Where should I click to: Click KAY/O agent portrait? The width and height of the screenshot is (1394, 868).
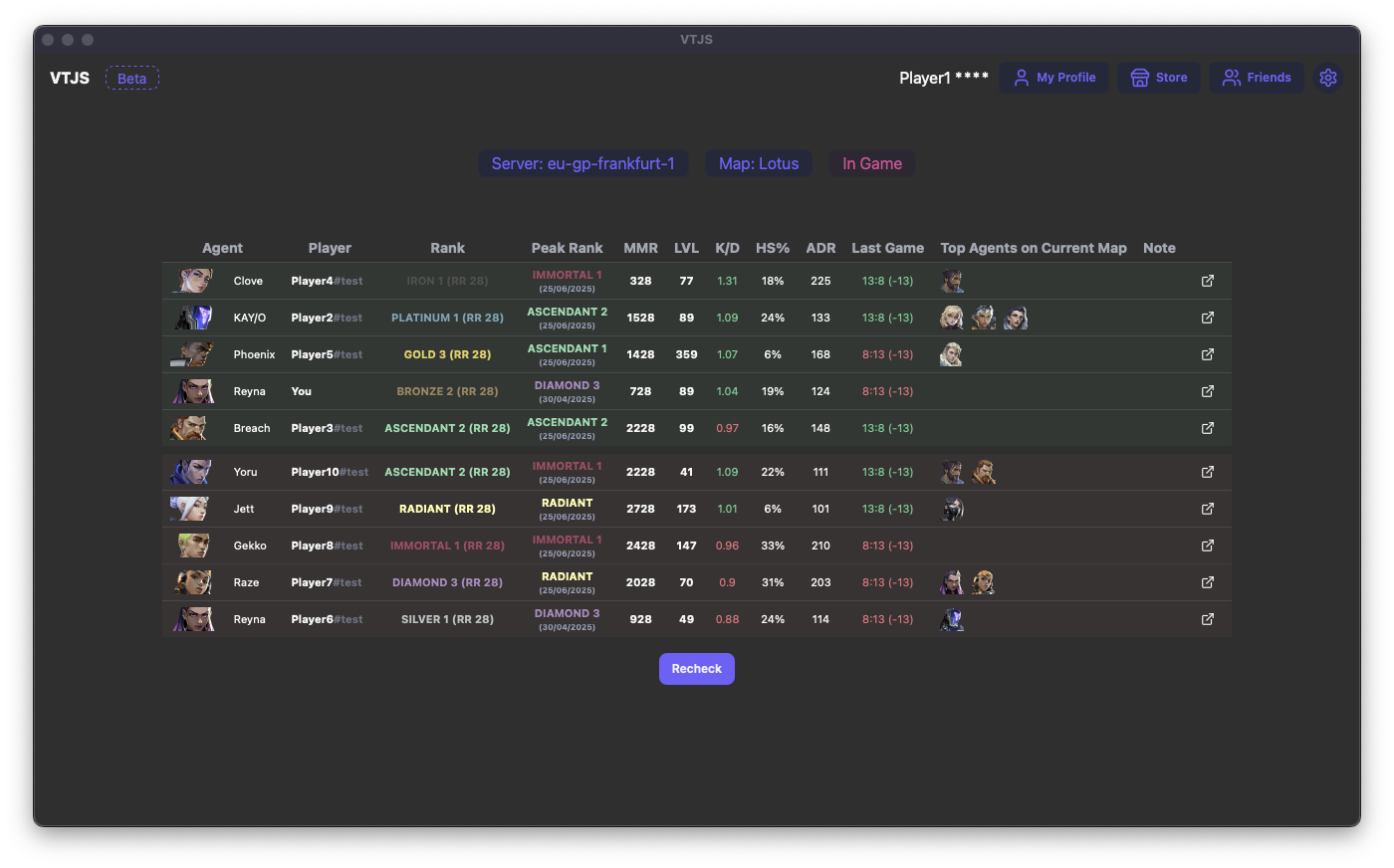192,318
